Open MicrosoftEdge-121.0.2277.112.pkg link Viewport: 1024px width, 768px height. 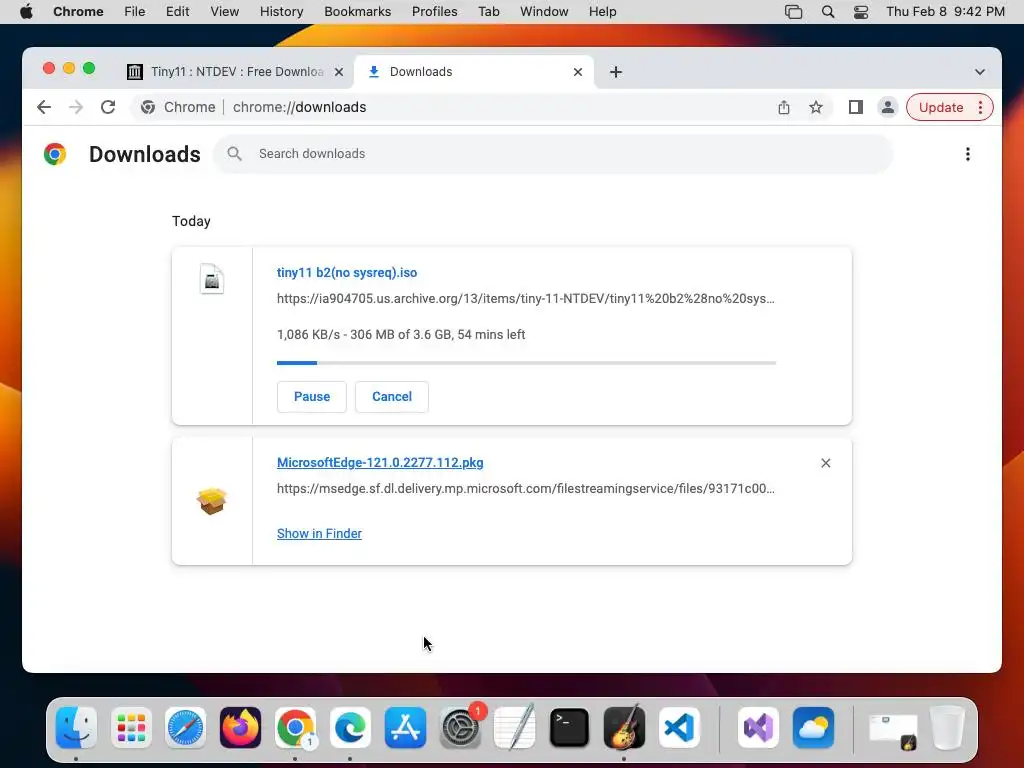click(x=380, y=462)
